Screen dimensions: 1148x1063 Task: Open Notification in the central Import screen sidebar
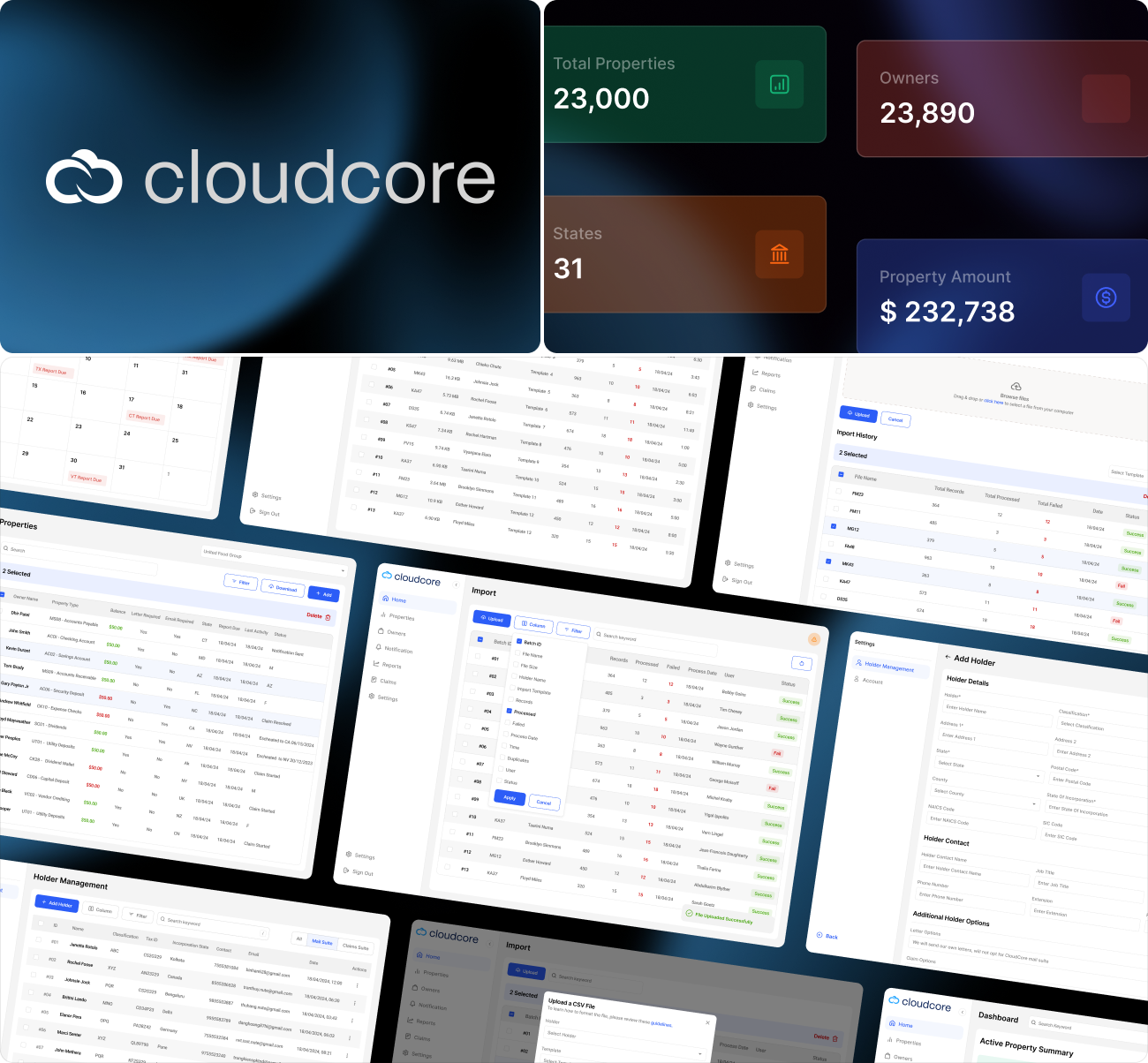pos(395,649)
